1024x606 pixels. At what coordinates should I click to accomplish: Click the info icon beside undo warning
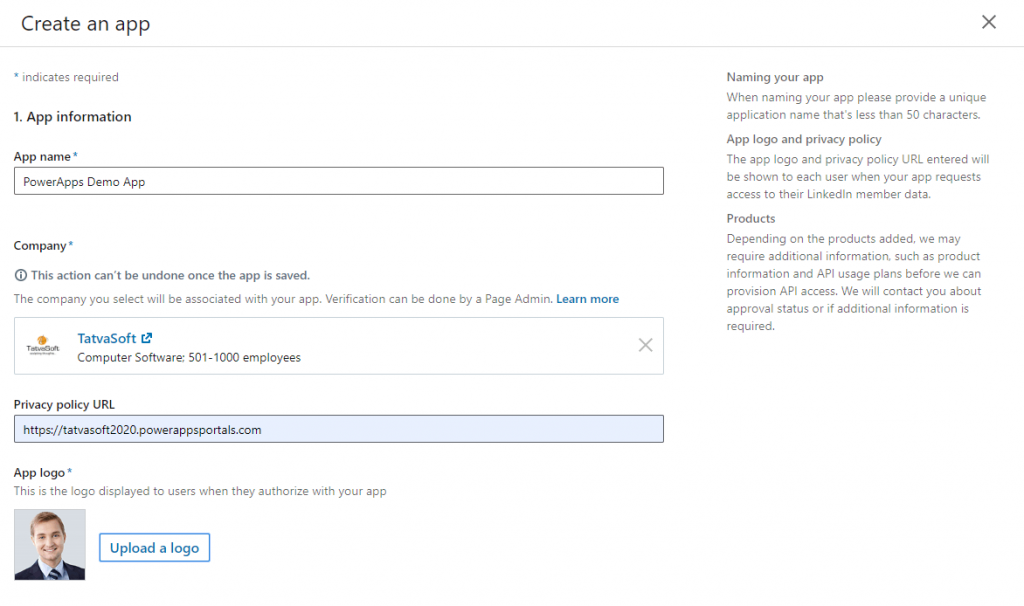(21, 275)
